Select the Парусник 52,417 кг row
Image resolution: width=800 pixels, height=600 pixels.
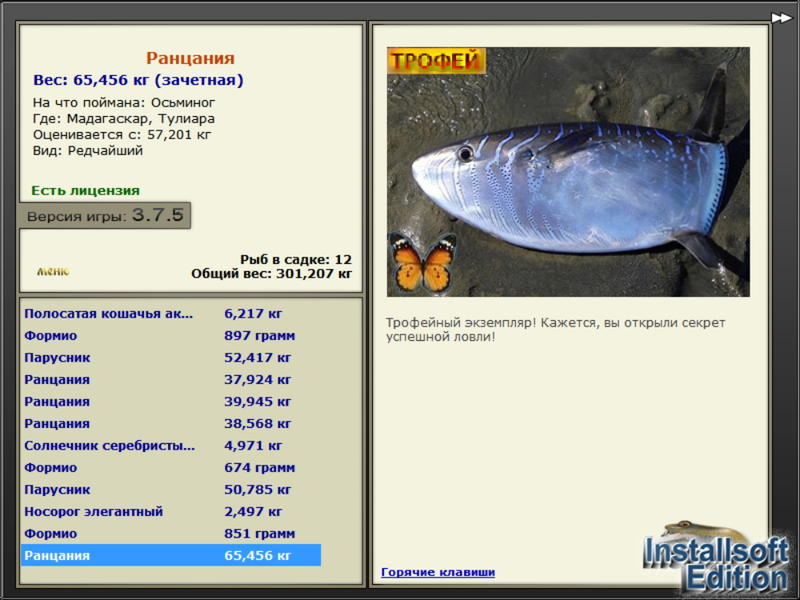coord(171,357)
